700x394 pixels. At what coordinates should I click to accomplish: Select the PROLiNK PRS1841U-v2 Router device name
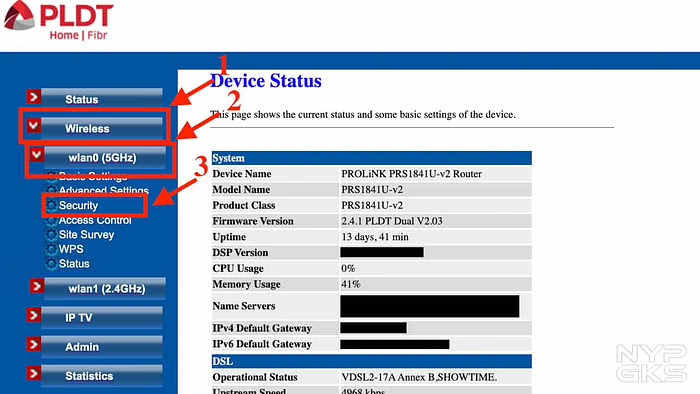point(412,174)
